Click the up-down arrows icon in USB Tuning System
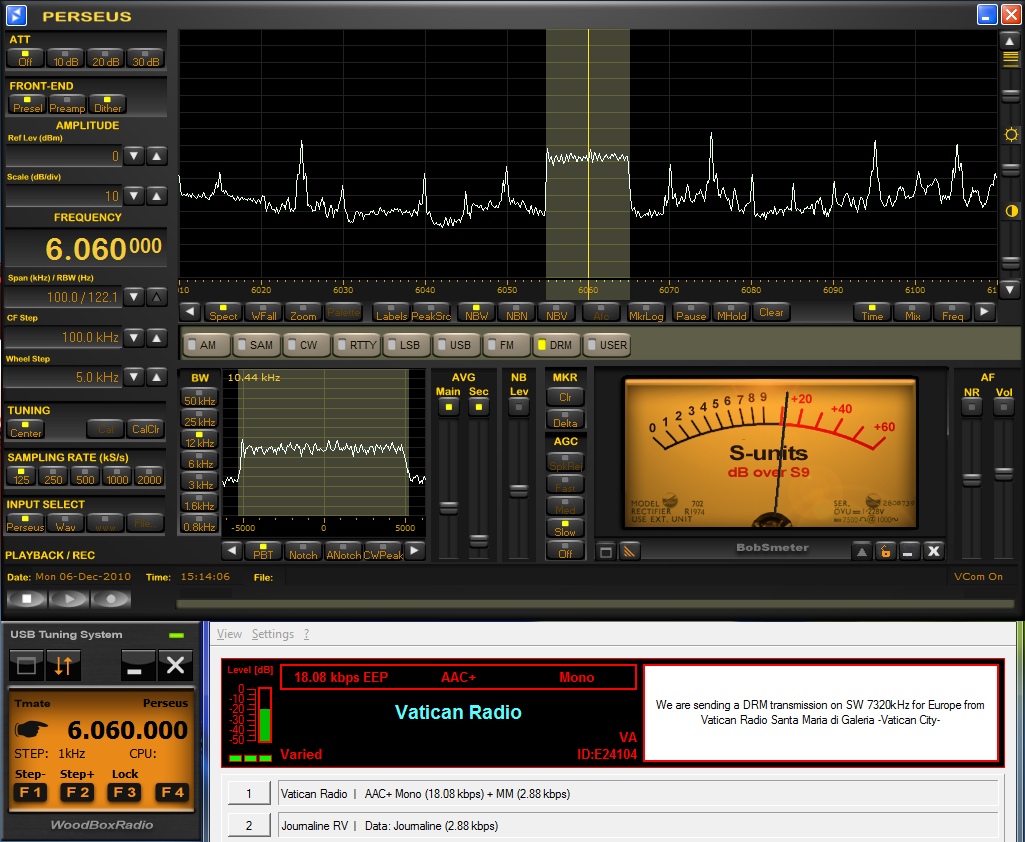Viewport: 1025px width, 842px height. (x=61, y=665)
